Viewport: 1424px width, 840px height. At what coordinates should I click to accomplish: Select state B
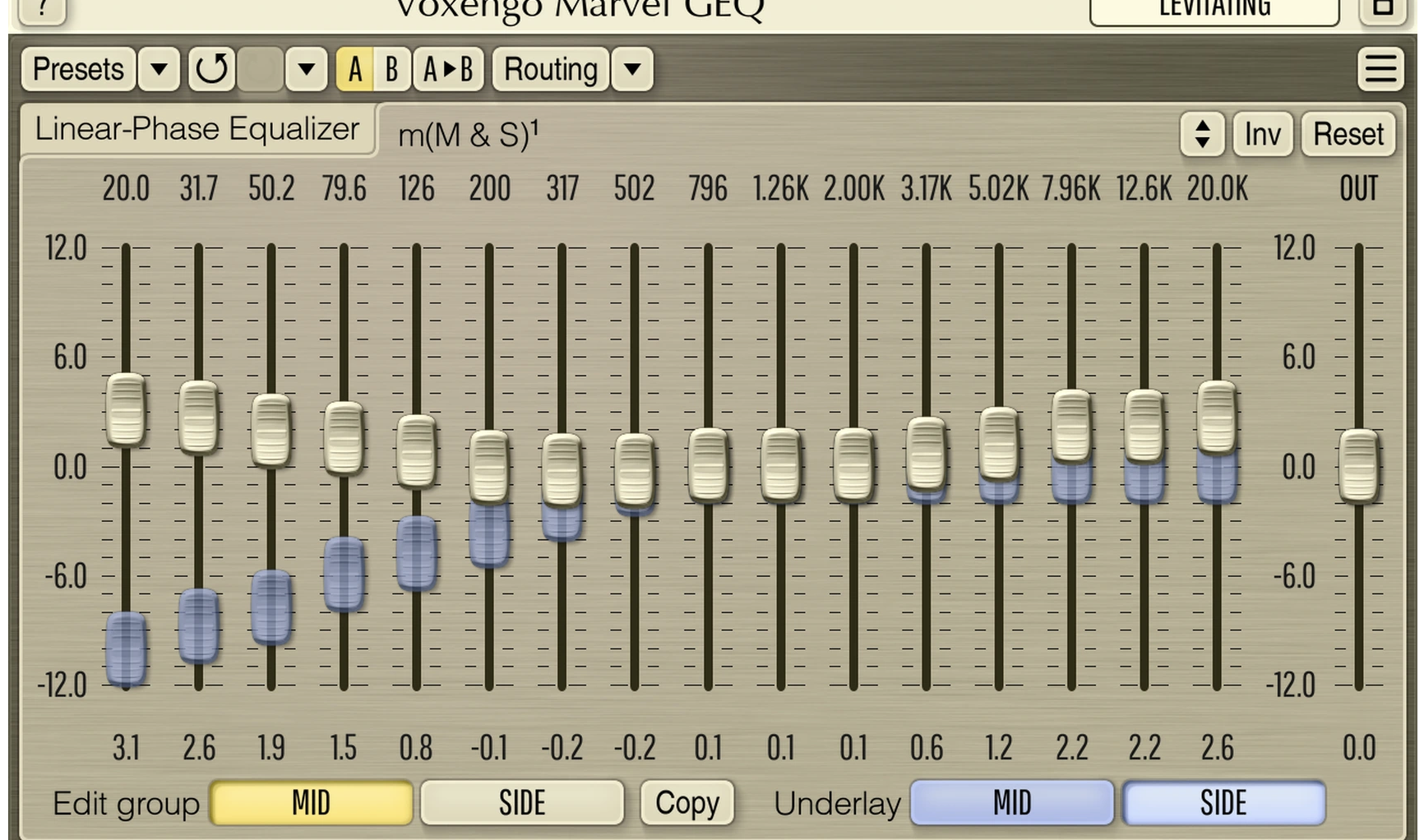(x=392, y=69)
